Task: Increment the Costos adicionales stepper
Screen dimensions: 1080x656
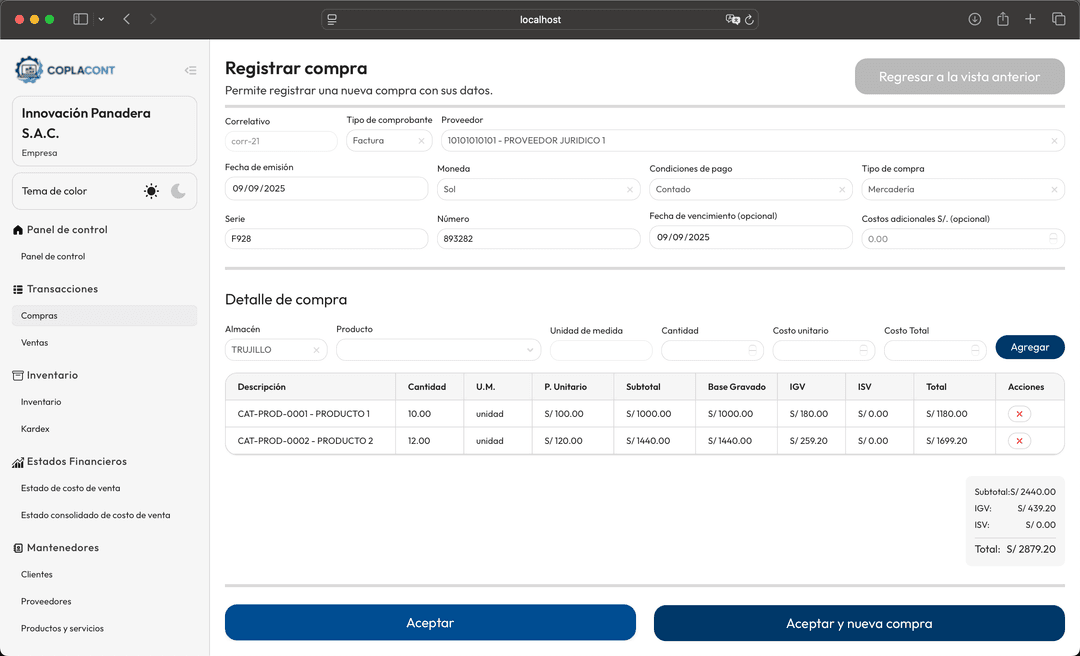Action: (x=1053, y=234)
